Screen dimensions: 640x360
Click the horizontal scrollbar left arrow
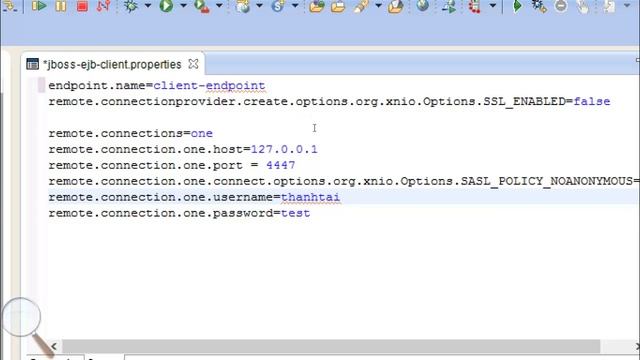54,347
